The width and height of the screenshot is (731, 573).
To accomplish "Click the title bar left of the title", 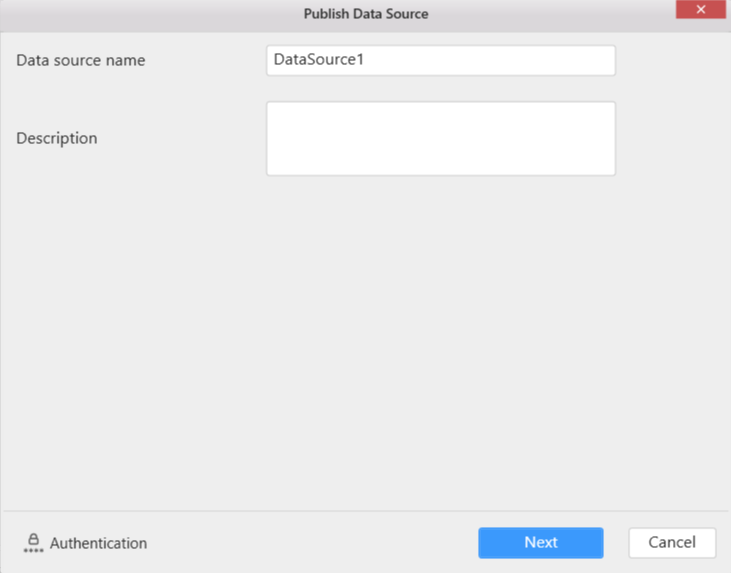I will coord(150,14).
